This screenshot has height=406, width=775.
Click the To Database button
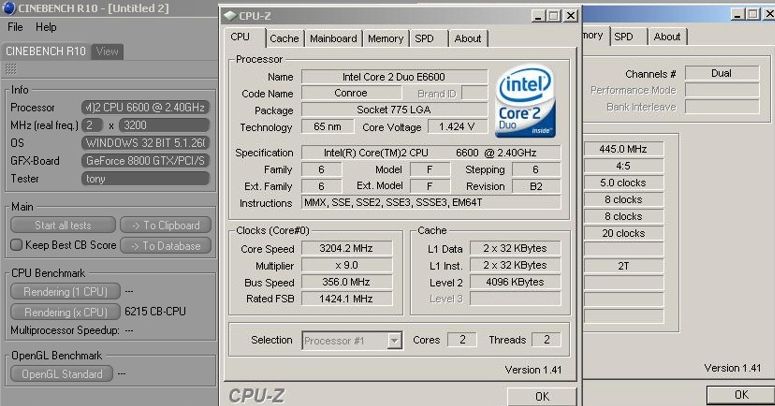[x=166, y=245]
